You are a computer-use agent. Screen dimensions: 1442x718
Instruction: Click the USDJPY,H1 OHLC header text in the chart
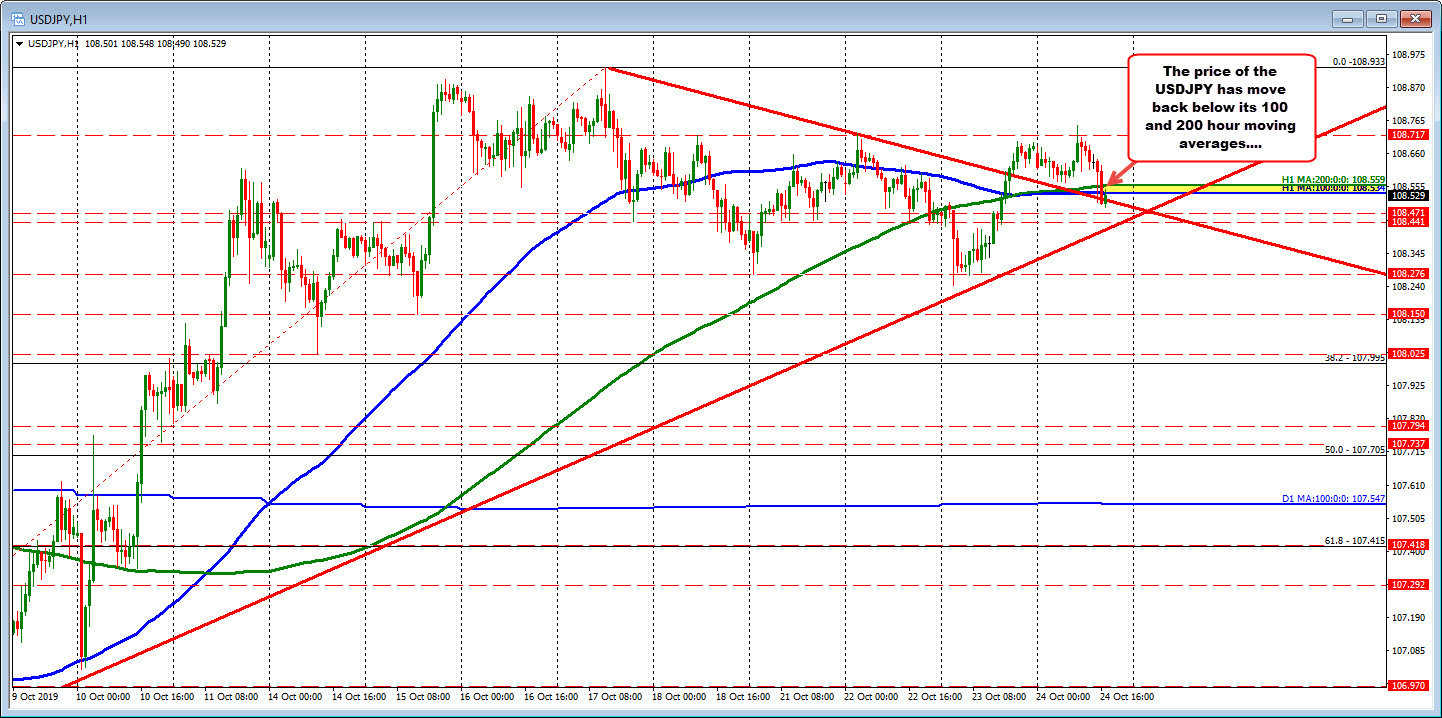(x=126, y=44)
